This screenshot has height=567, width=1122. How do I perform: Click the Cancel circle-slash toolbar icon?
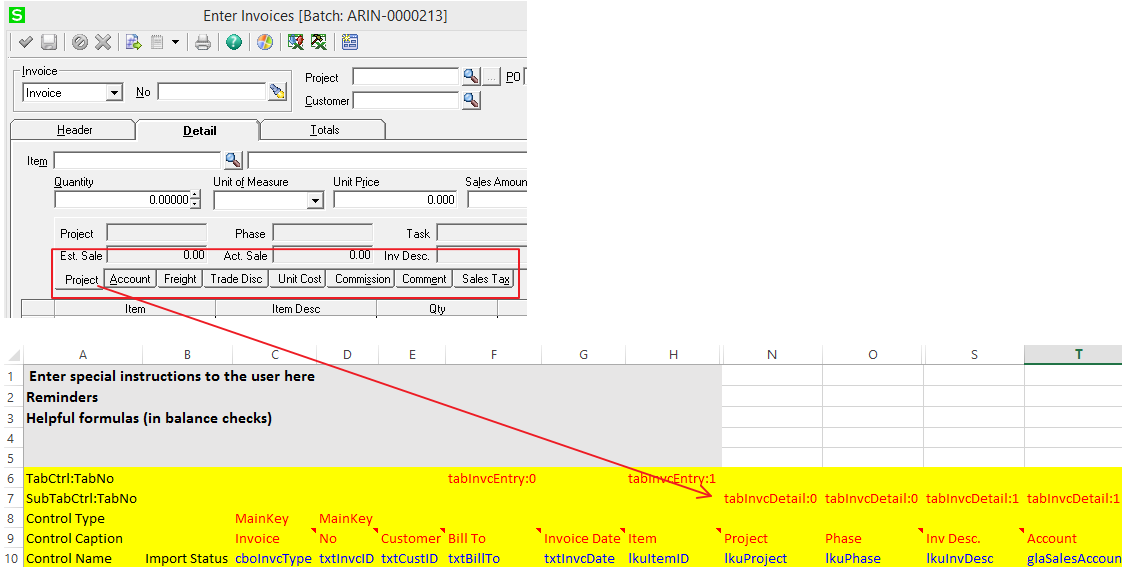pos(79,42)
